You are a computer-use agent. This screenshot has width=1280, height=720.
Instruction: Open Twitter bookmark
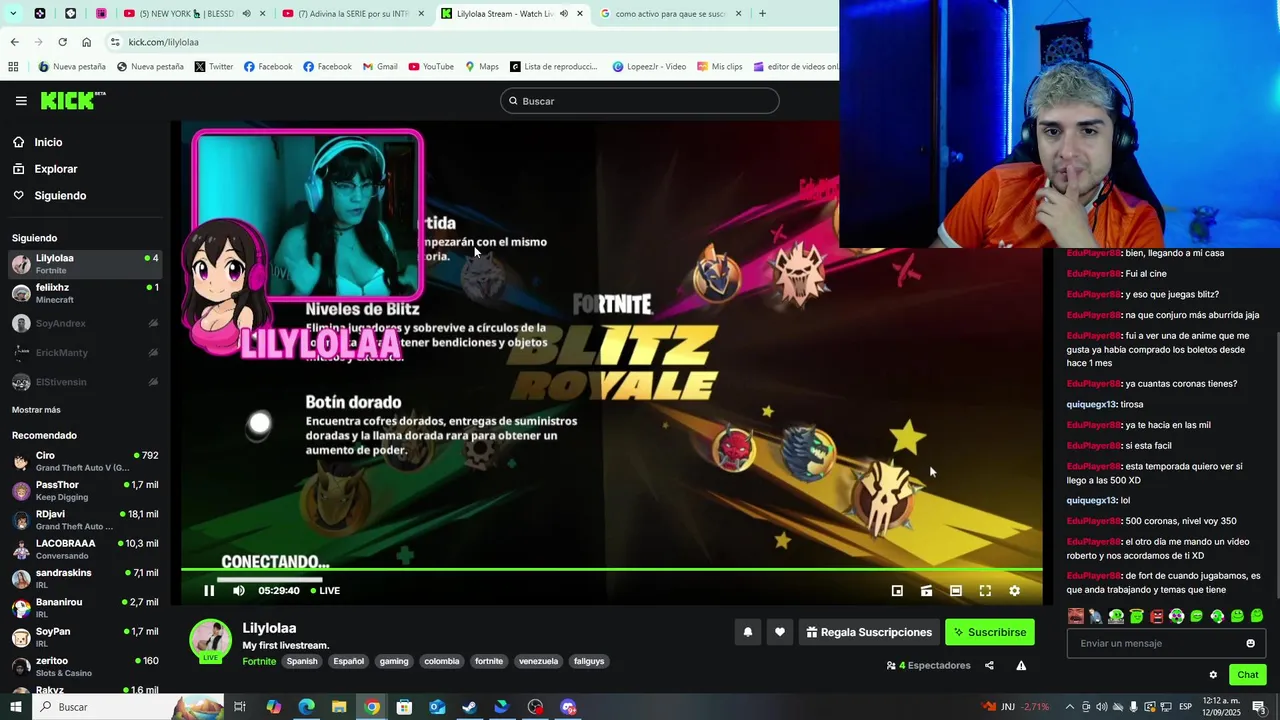click(x=214, y=67)
